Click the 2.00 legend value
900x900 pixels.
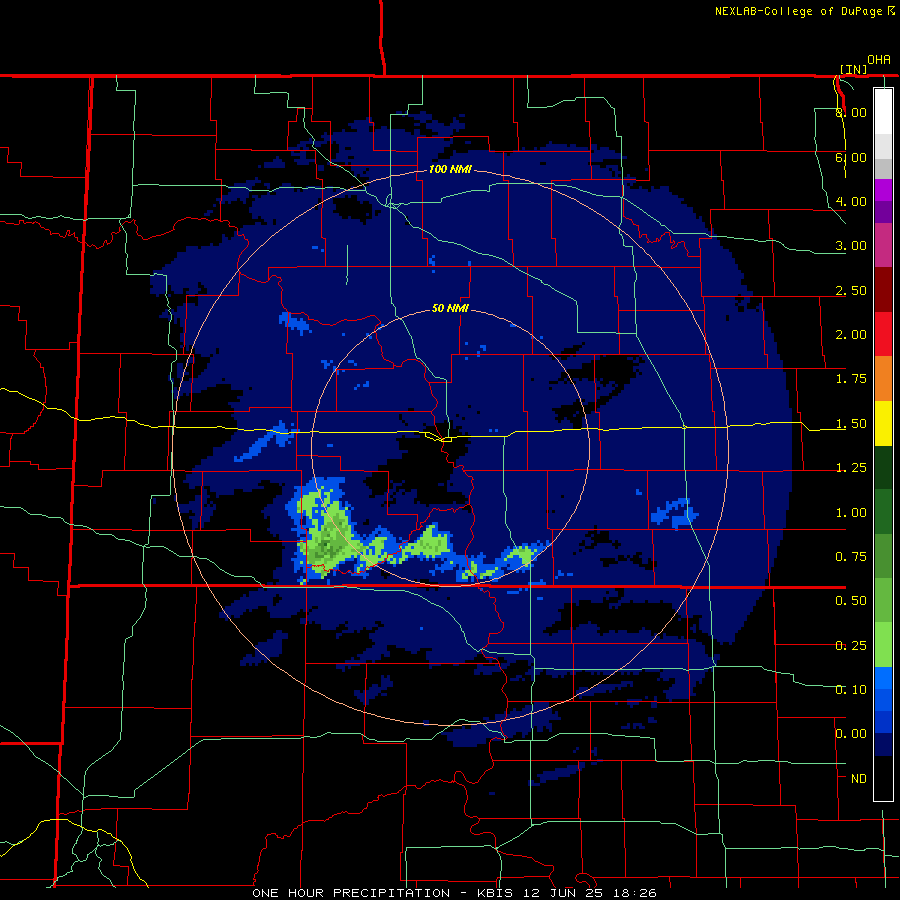tap(851, 335)
